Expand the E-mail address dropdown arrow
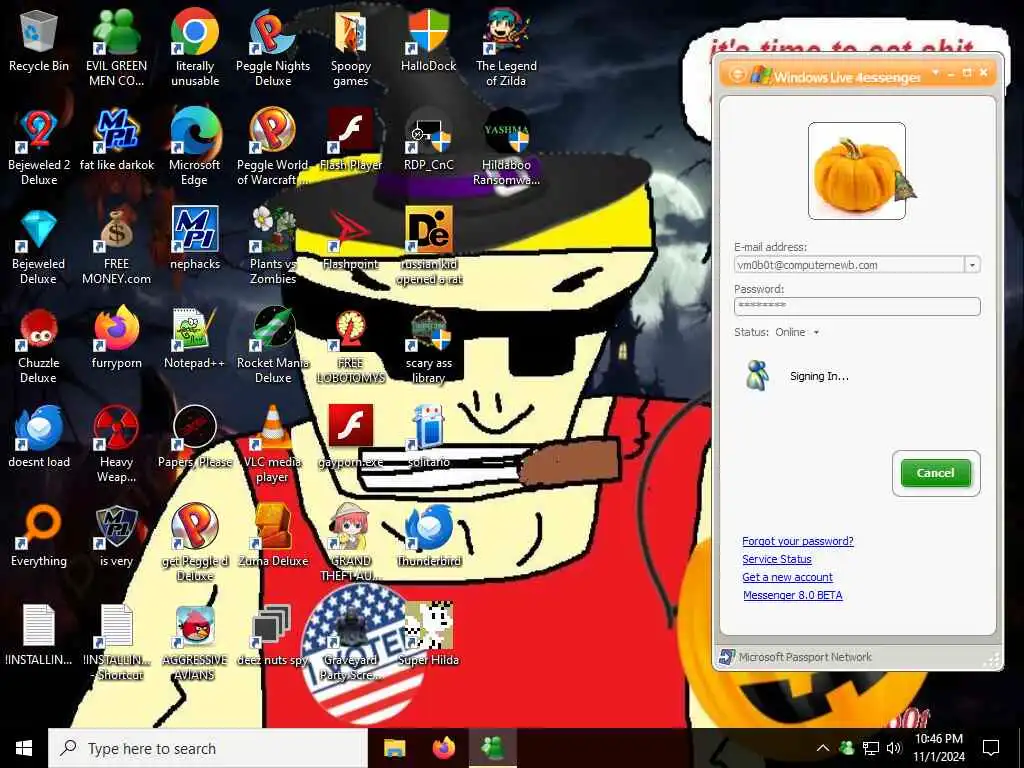This screenshot has width=1024, height=768. coord(972,264)
